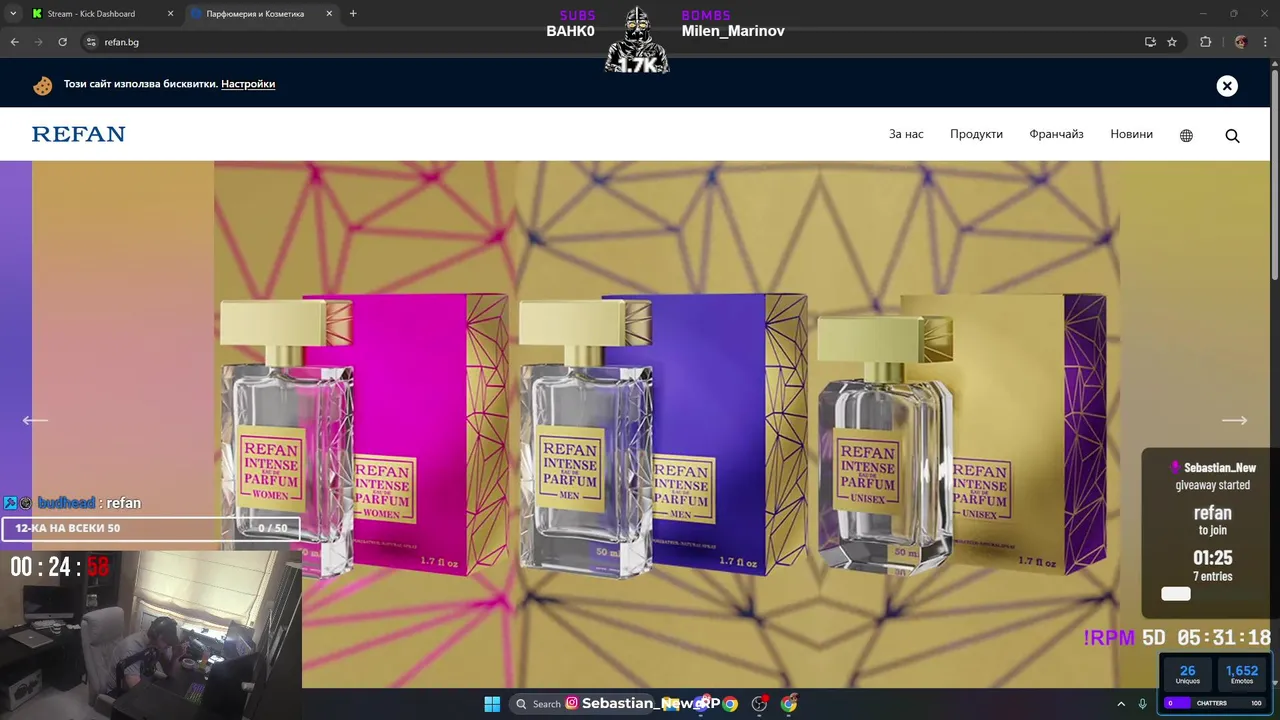Open the cookie Настройки link
The image size is (1280, 720).
coord(248,84)
